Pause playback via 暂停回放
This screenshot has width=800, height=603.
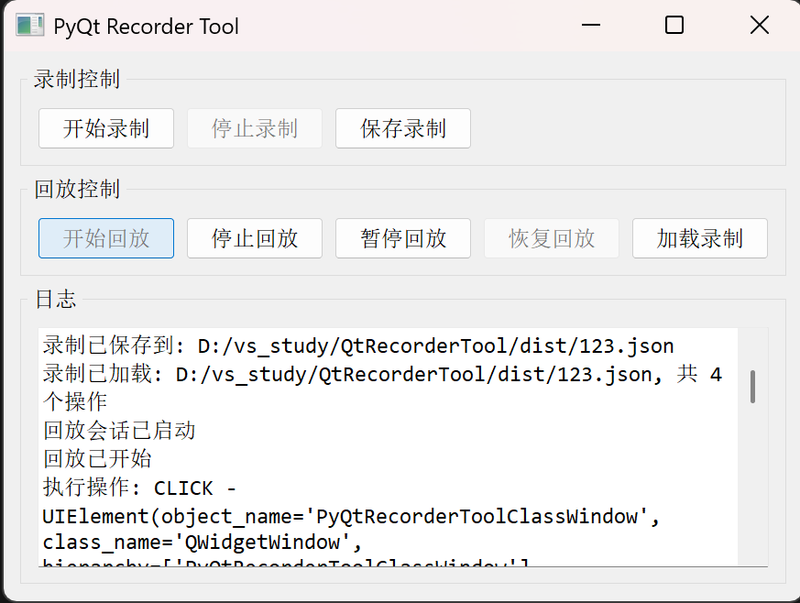(402, 238)
